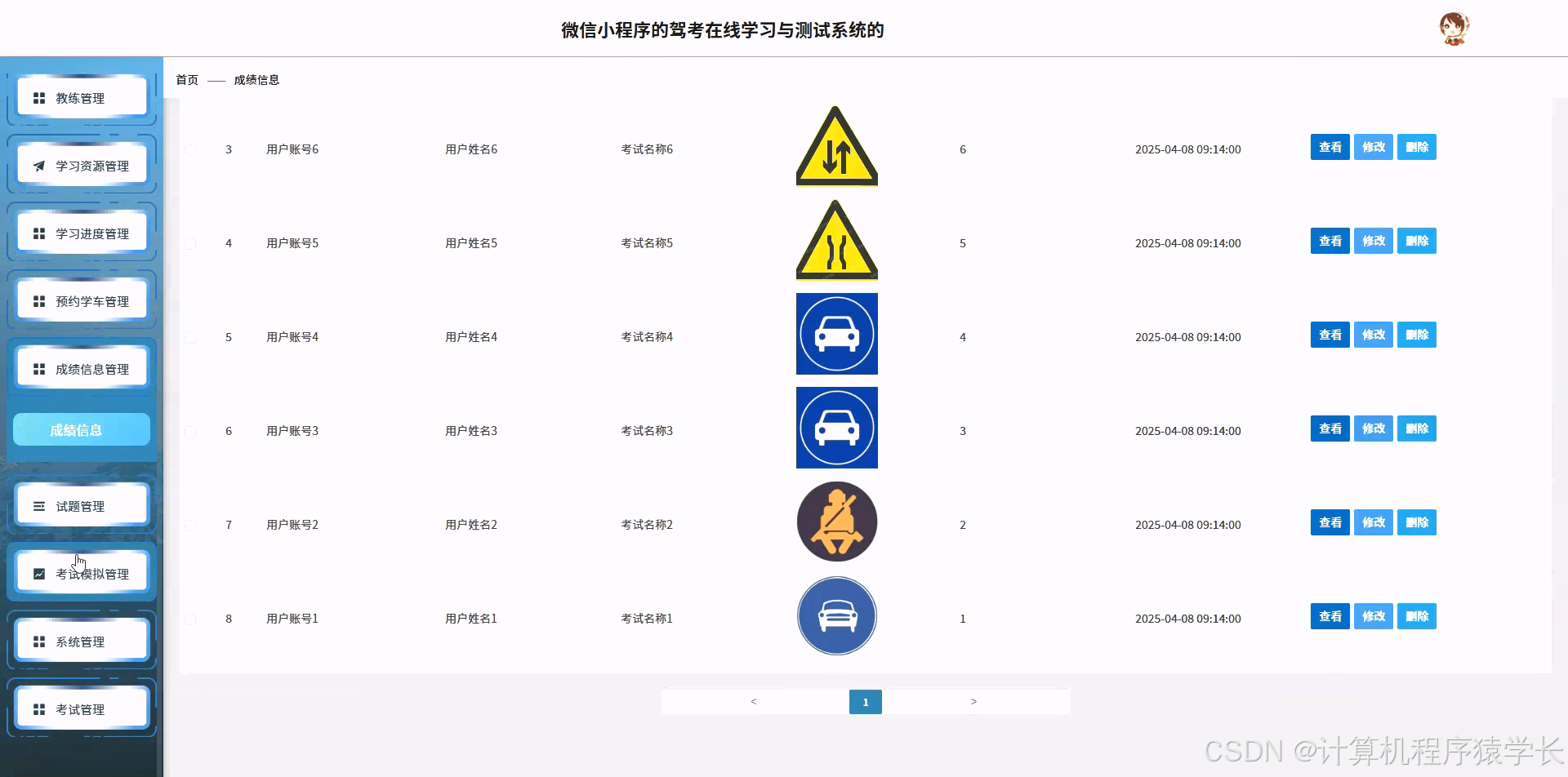
Task: Select the 学习资源管理 paper-plane icon
Action: click(x=38, y=165)
